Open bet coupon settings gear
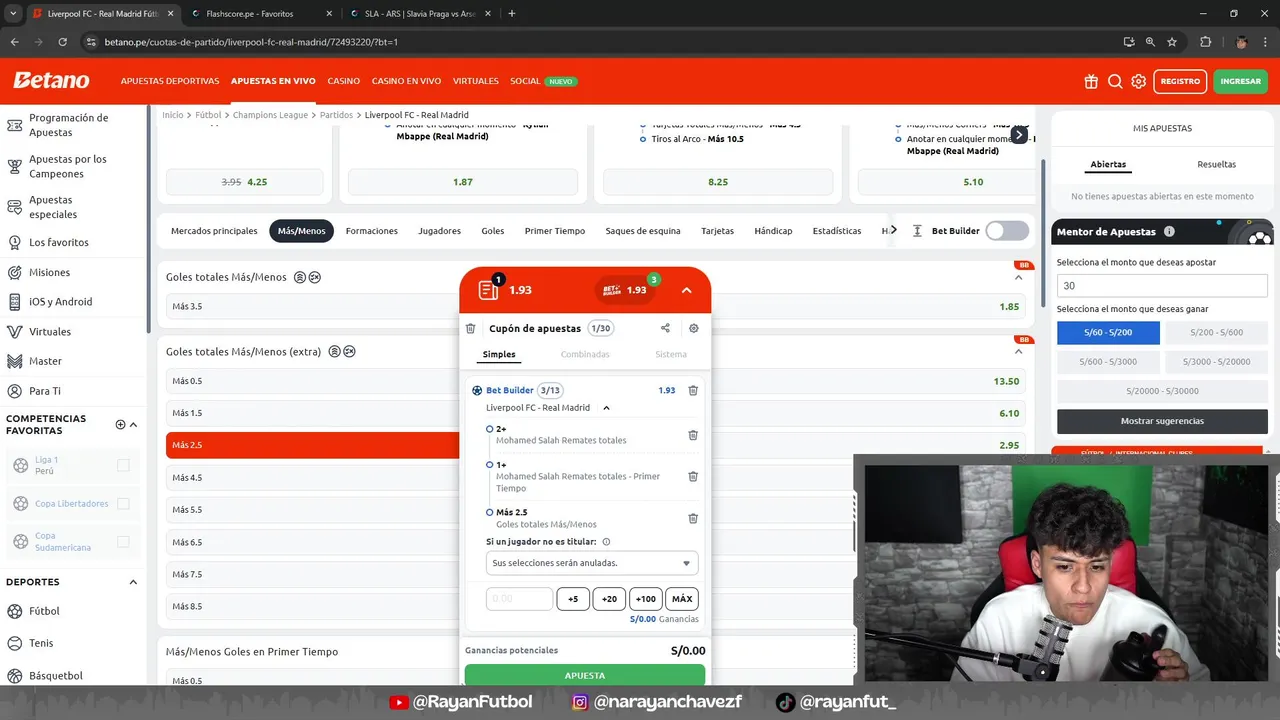 [694, 328]
